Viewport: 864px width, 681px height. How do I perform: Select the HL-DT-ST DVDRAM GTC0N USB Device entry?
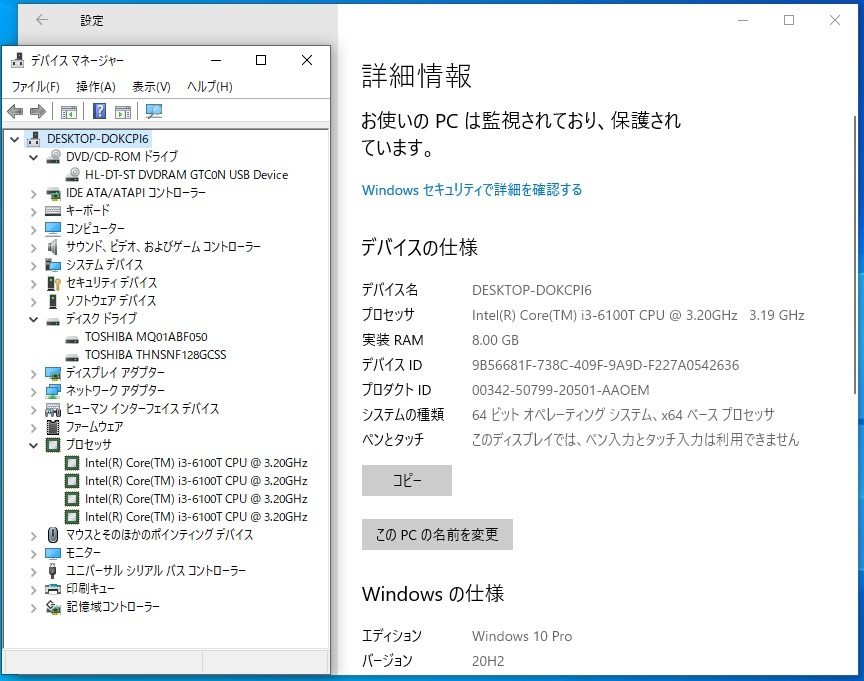(x=186, y=175)
